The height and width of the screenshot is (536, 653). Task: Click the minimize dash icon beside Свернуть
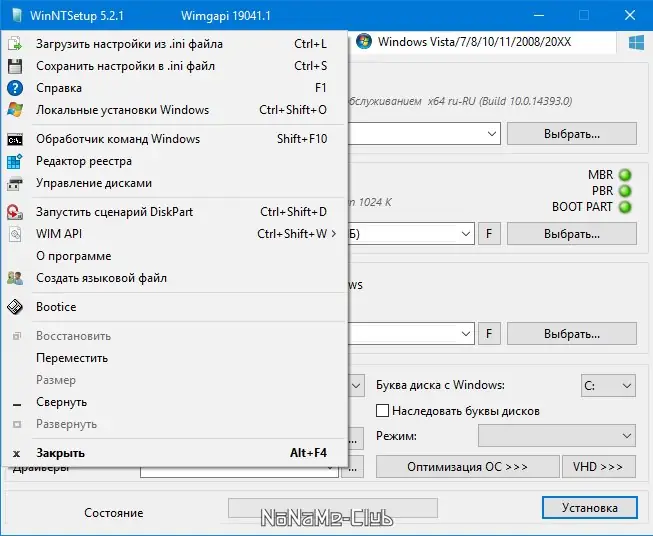[17, 404]
